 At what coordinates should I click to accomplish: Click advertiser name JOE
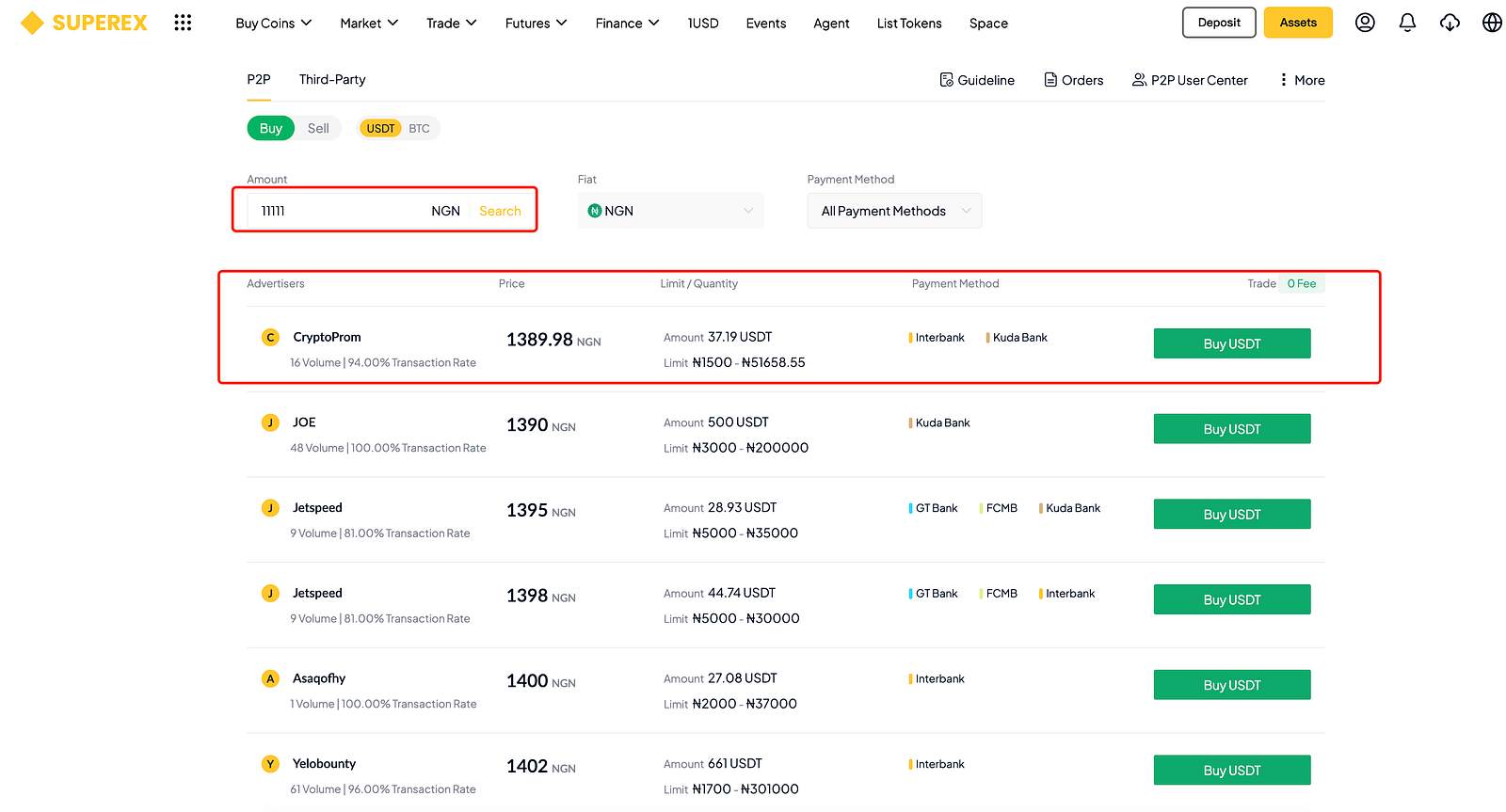point(304,422)
